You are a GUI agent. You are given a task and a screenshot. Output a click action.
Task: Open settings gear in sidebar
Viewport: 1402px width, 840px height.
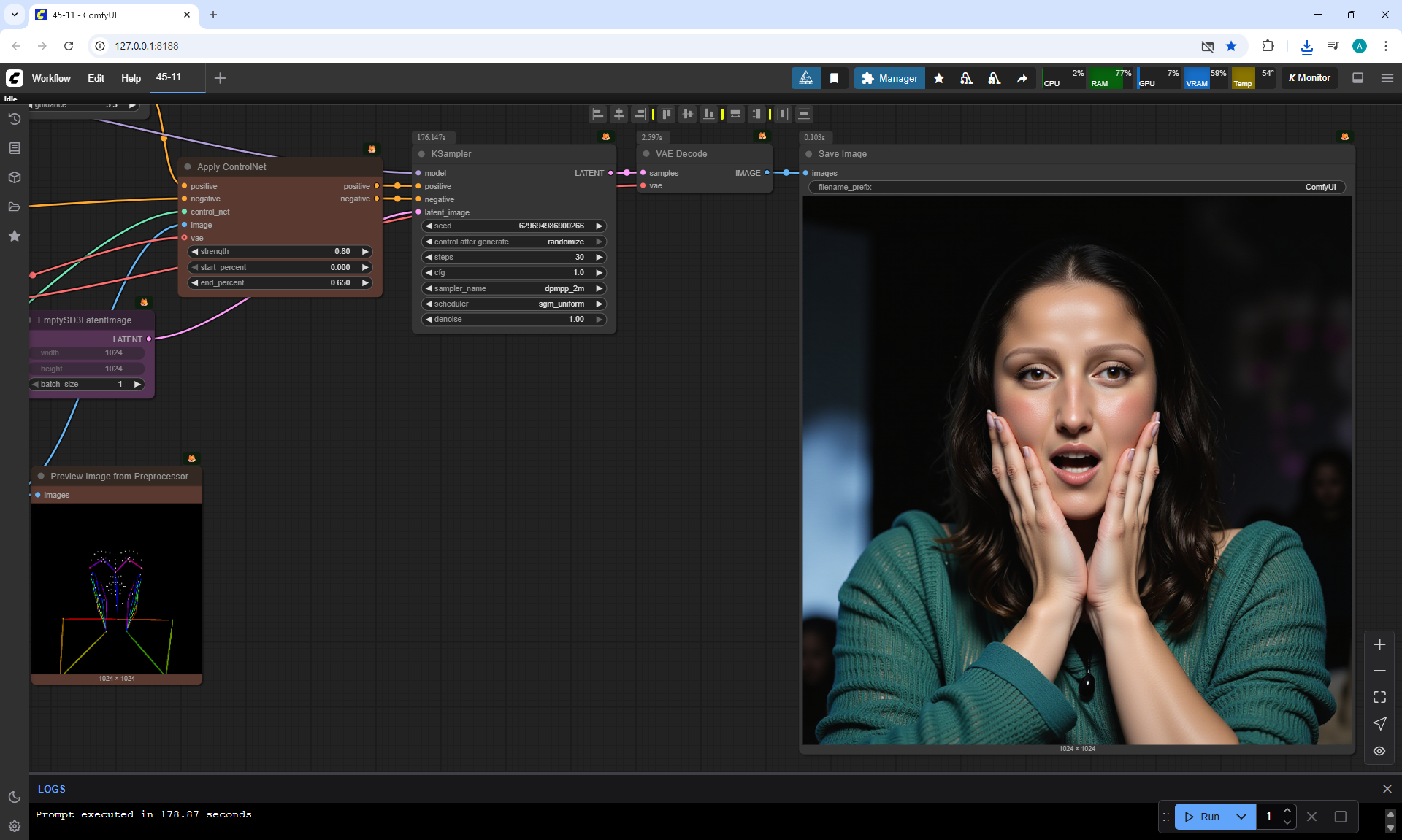[14, 825]
